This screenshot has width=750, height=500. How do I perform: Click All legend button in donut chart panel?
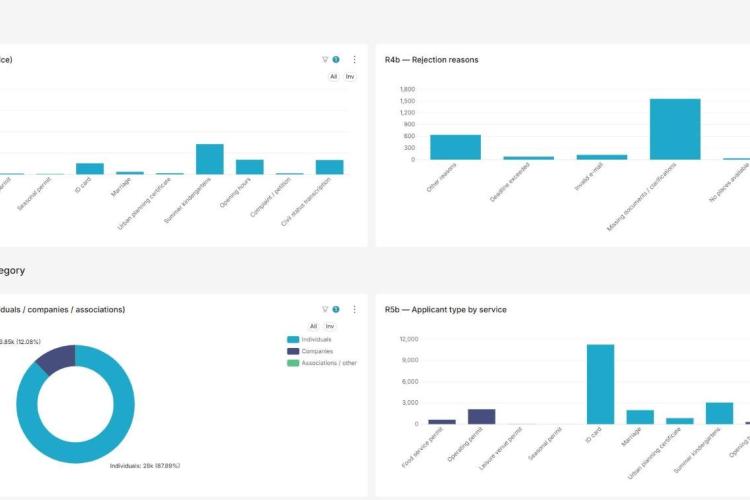pyautogui.click(x=313, y=326)
